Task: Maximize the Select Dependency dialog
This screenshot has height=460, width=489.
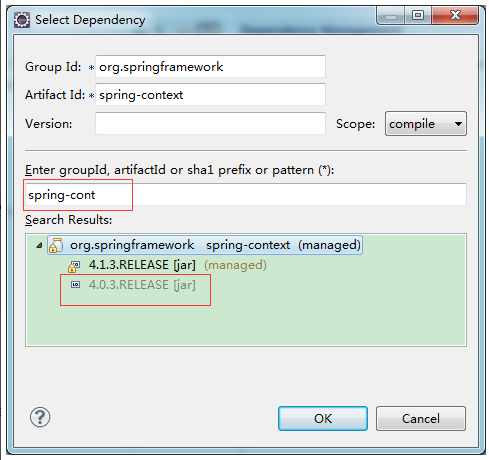Action: (x=417, y=15)
